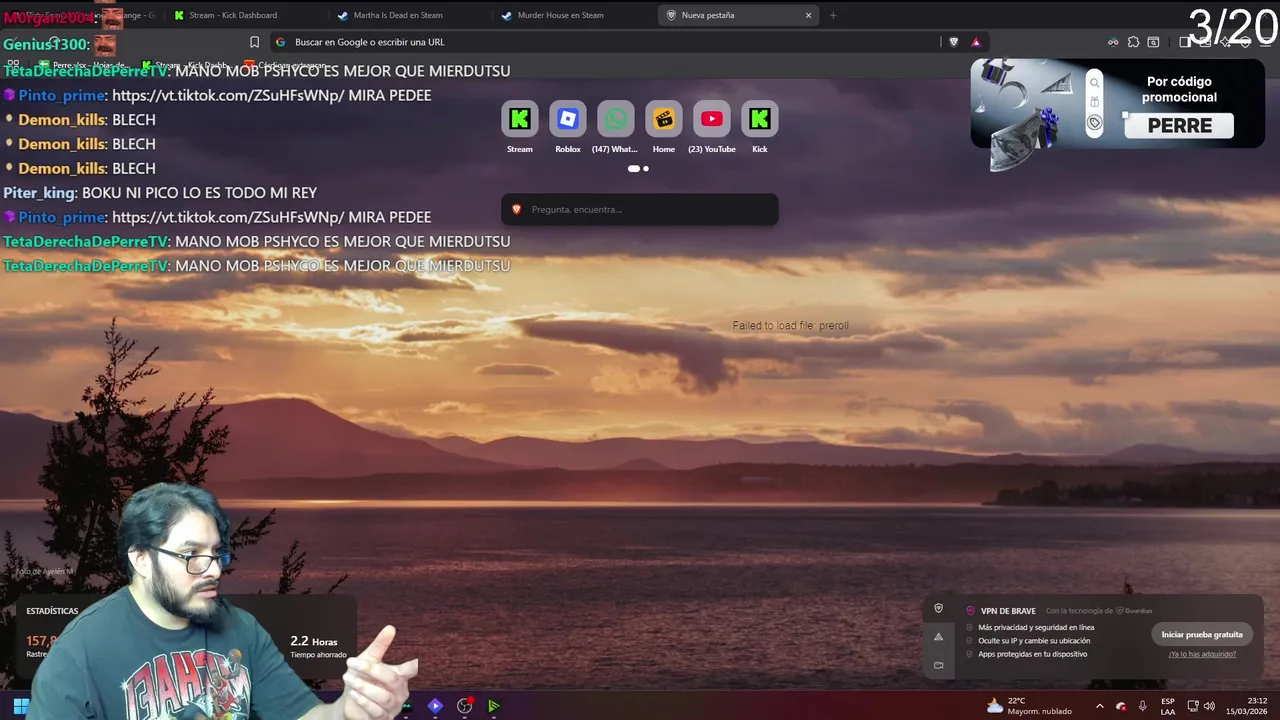Screen dimensions: 1280x720
Task: Click the red cloud tray icon
Action: (1121, 706)
